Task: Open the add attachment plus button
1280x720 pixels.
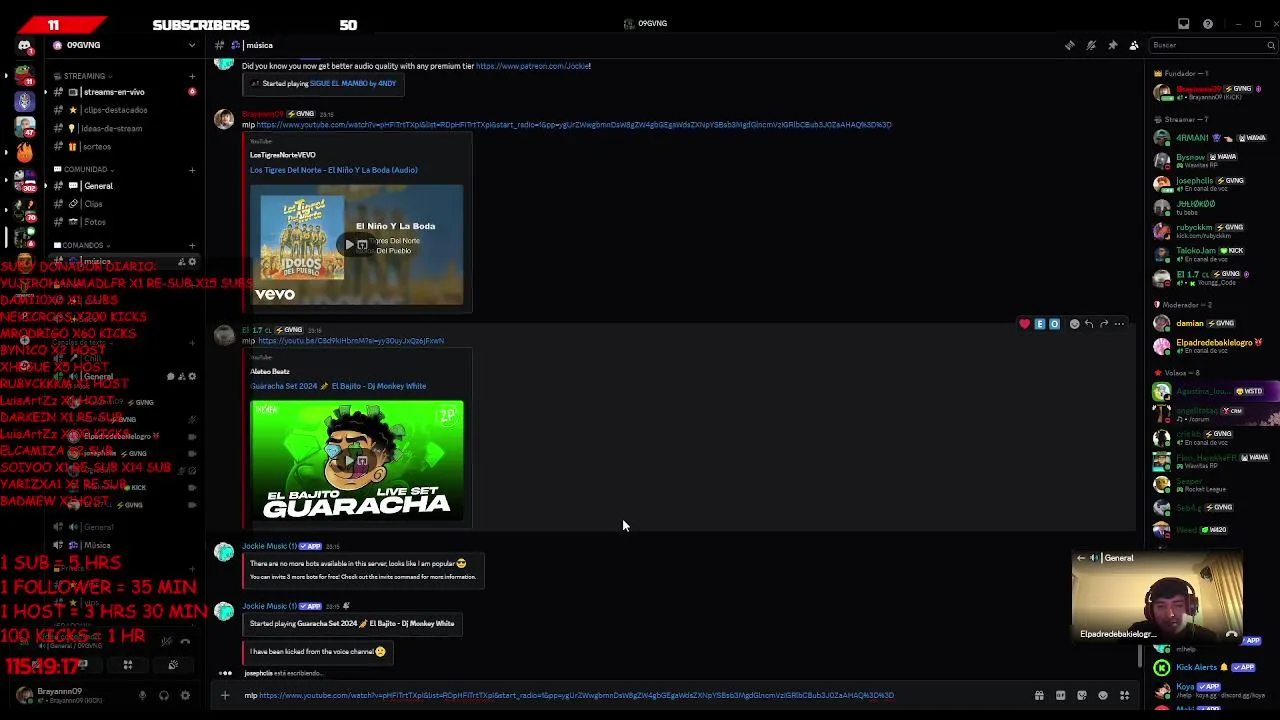Action: point(225,695)
